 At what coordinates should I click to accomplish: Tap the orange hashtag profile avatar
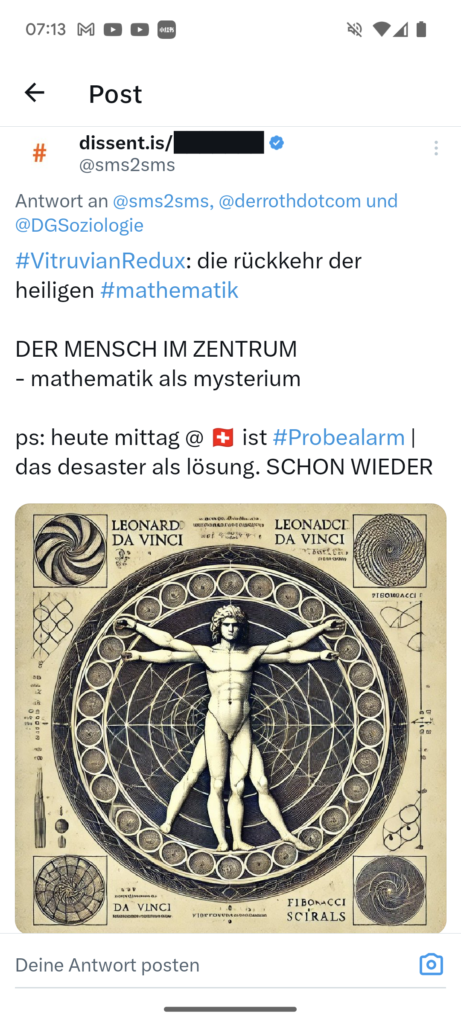pyautogui.click(x=39, y=153)
